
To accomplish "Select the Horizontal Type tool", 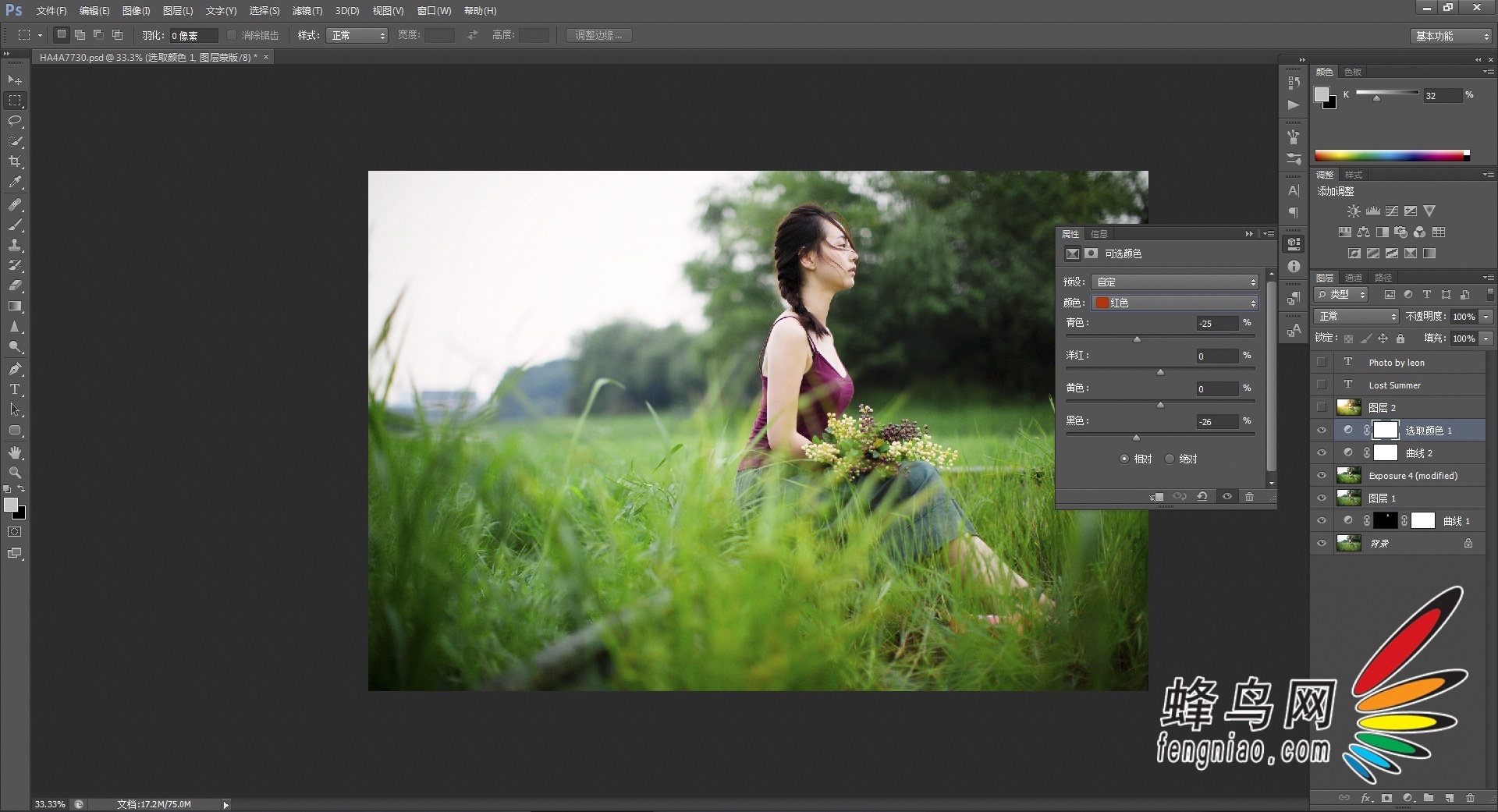I will 15,389.
